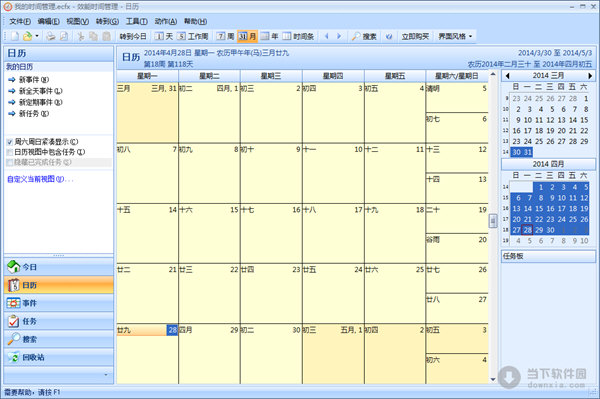Open the 帮助(H) menu
The height and width of the screenshot is (399, 600).
coord(195,21)
